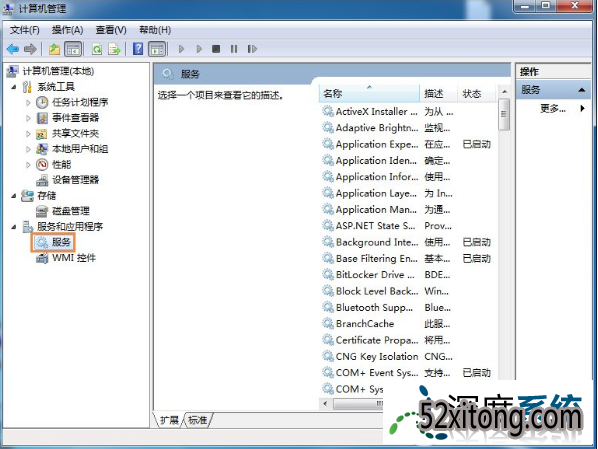Select the Certificate Propagation service

(407, 340)
